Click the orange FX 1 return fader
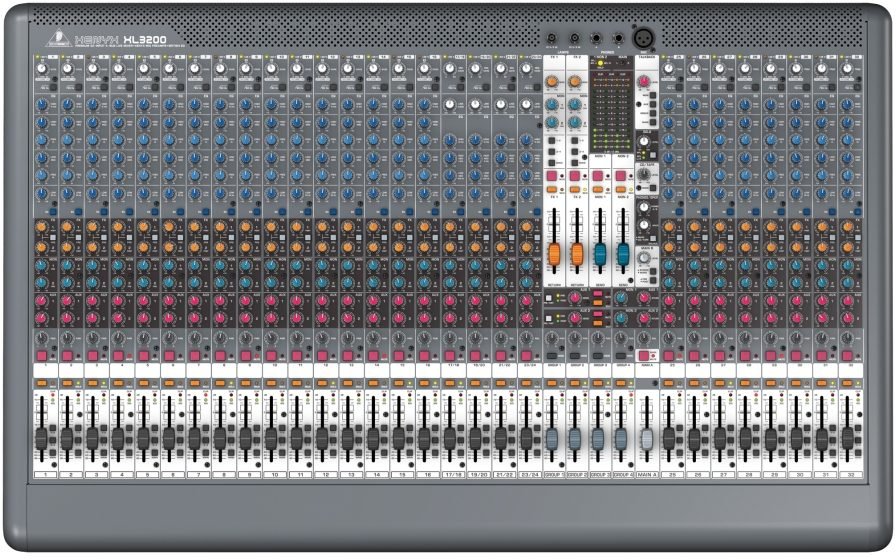Viewport: 896px width, 559px height. click(x=553, y=253)
